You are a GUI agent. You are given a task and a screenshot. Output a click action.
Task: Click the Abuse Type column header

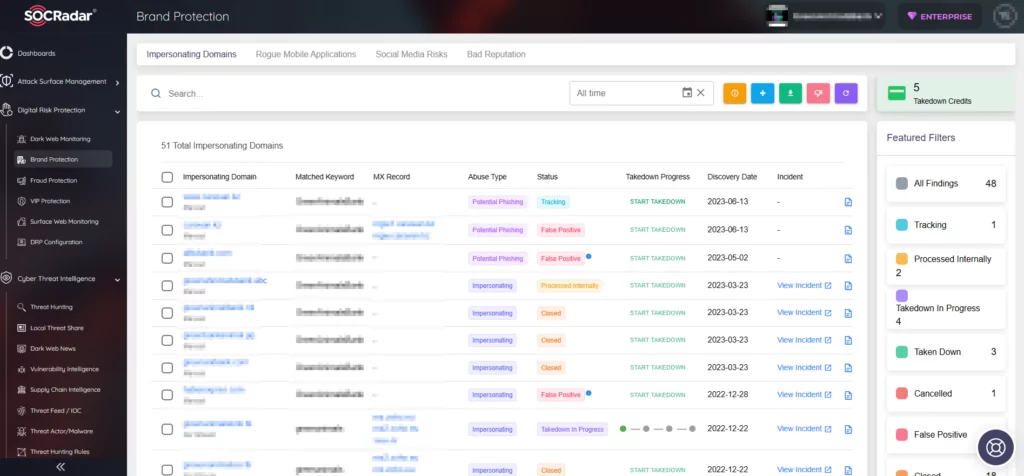487,177
